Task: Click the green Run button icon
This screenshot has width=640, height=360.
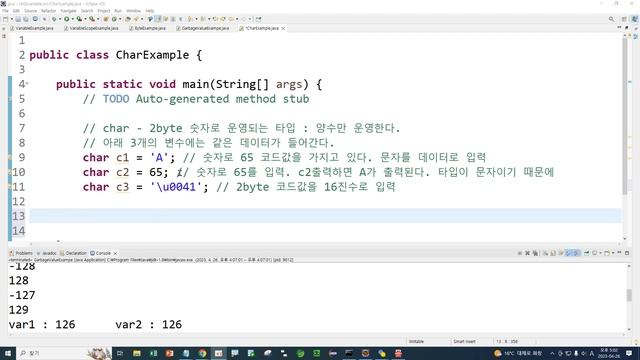Action: [66, 19]
